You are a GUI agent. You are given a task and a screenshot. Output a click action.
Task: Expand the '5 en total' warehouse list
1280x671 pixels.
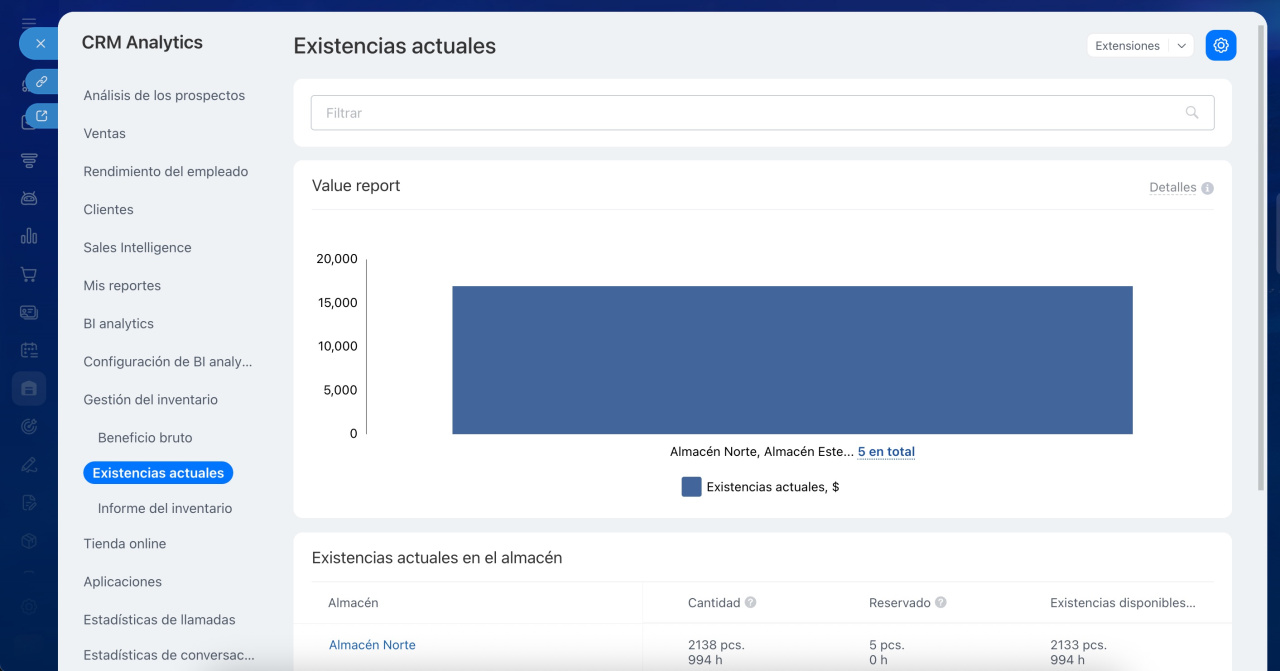(886, 452)
